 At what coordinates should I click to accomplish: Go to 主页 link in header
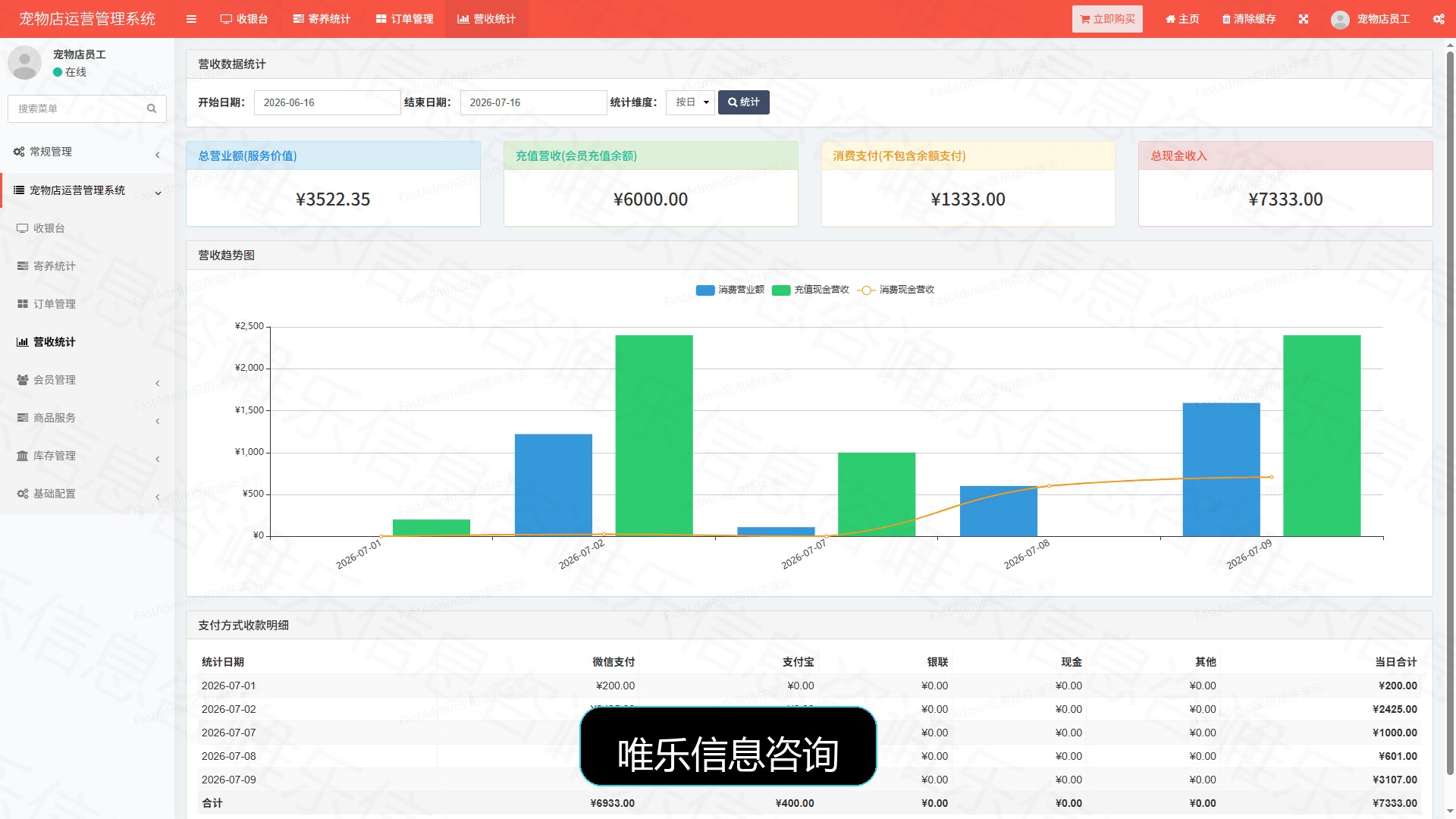pyautogui.click(x=1182, y=19)
